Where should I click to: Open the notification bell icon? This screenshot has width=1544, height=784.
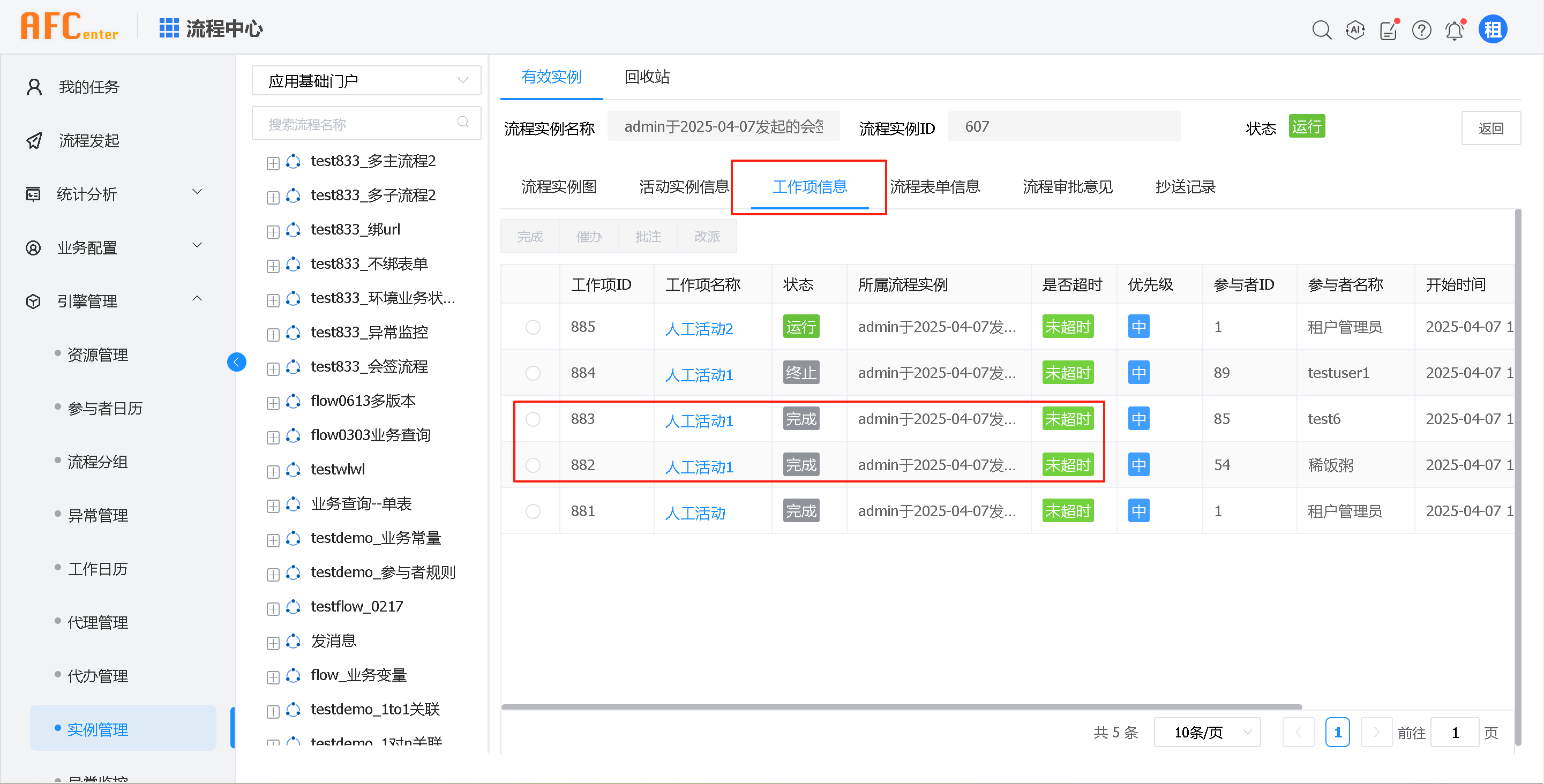click(1454, 29)
